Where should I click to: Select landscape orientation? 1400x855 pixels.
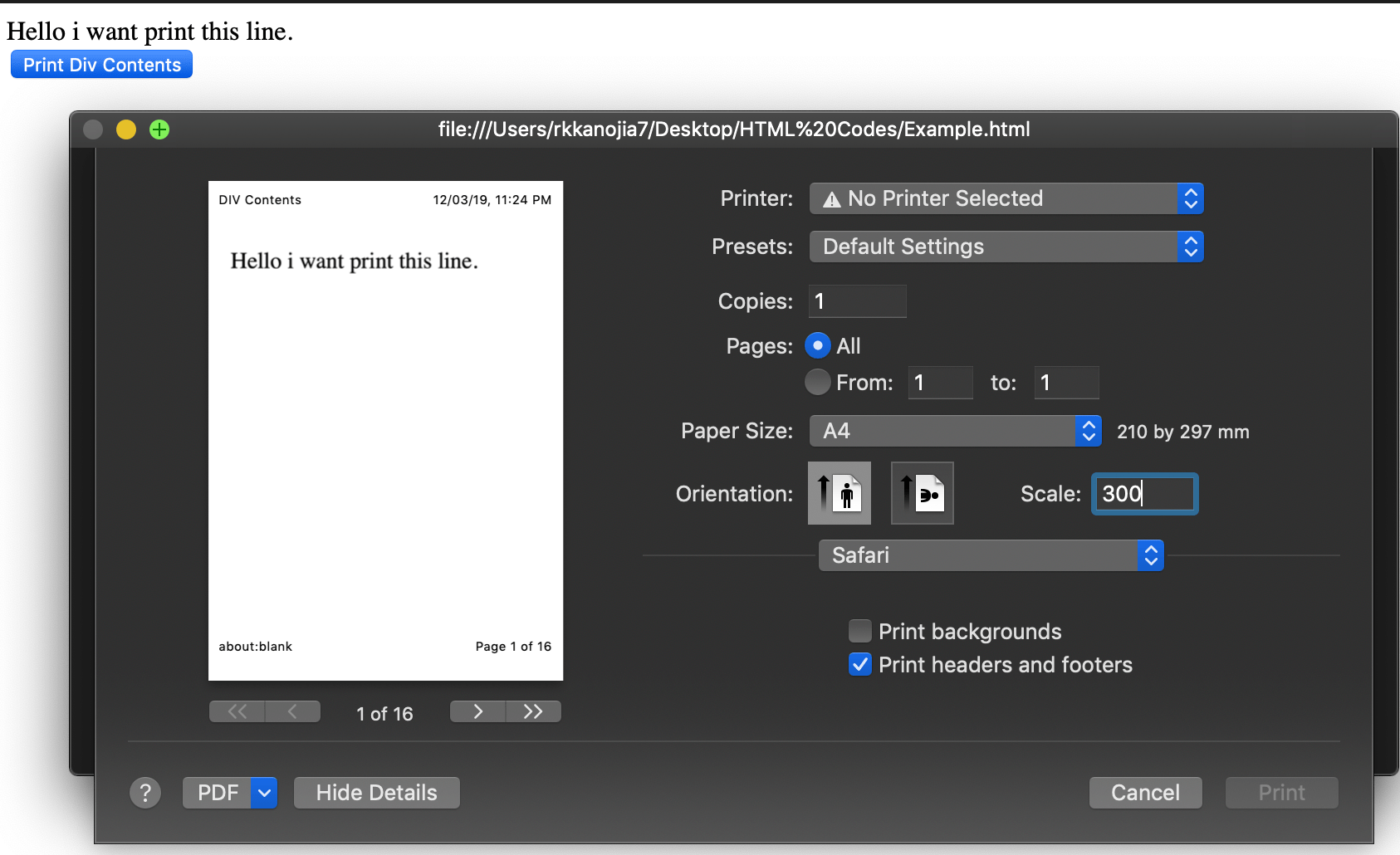pyautogui.click(x=922, y=493)
